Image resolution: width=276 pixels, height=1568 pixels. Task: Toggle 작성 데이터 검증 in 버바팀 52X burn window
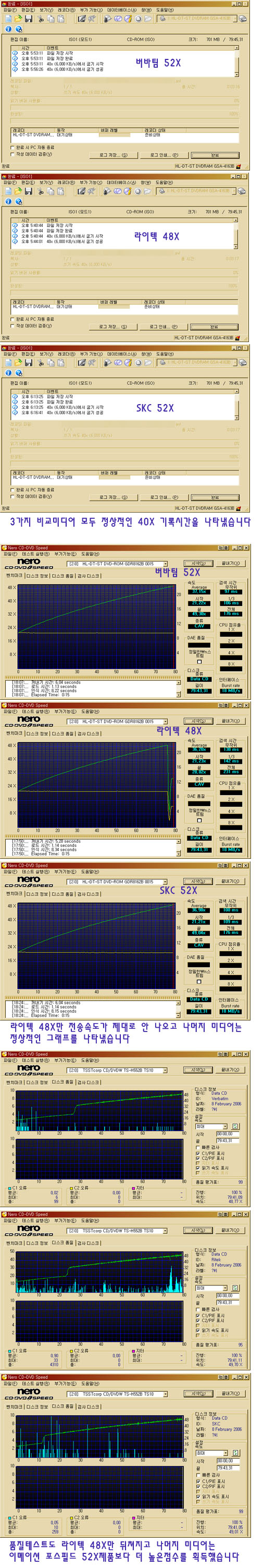coord(13,154)
